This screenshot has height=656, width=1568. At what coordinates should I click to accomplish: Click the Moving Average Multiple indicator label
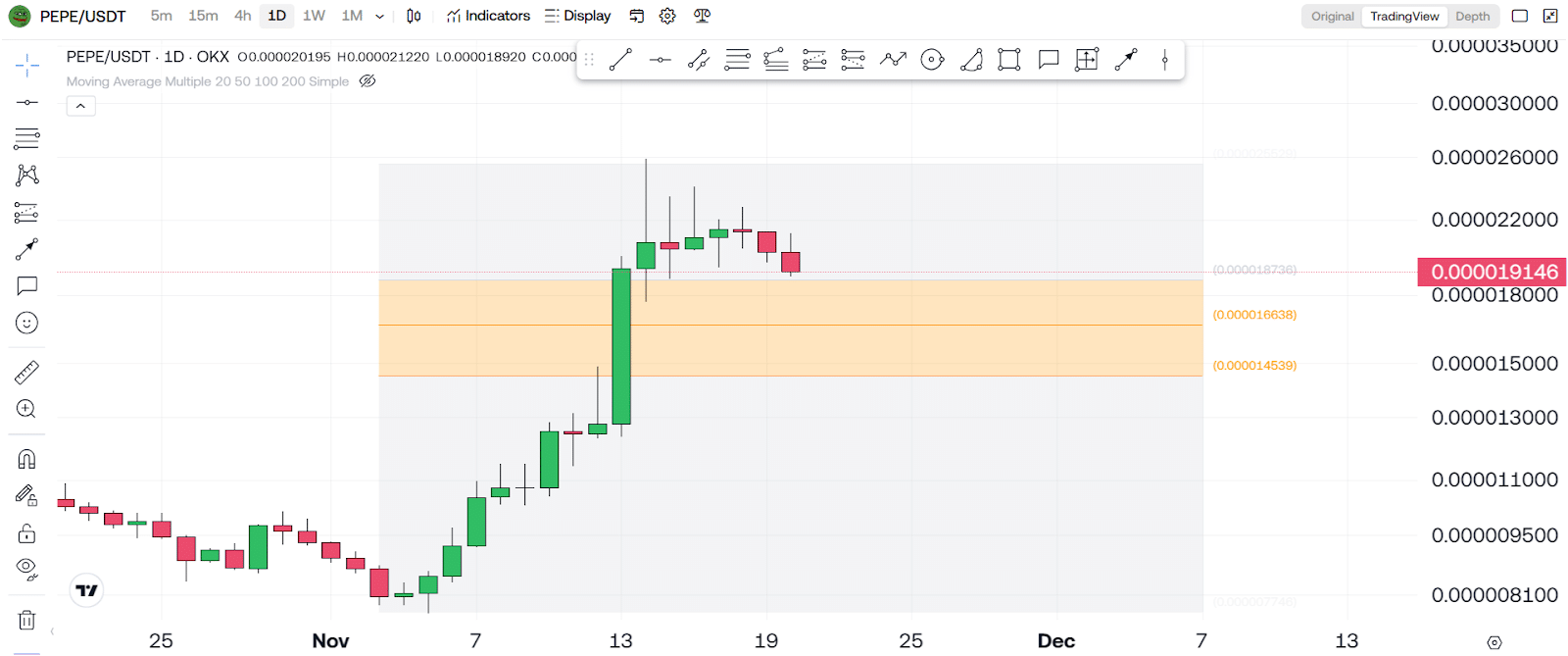coord(208,81)
